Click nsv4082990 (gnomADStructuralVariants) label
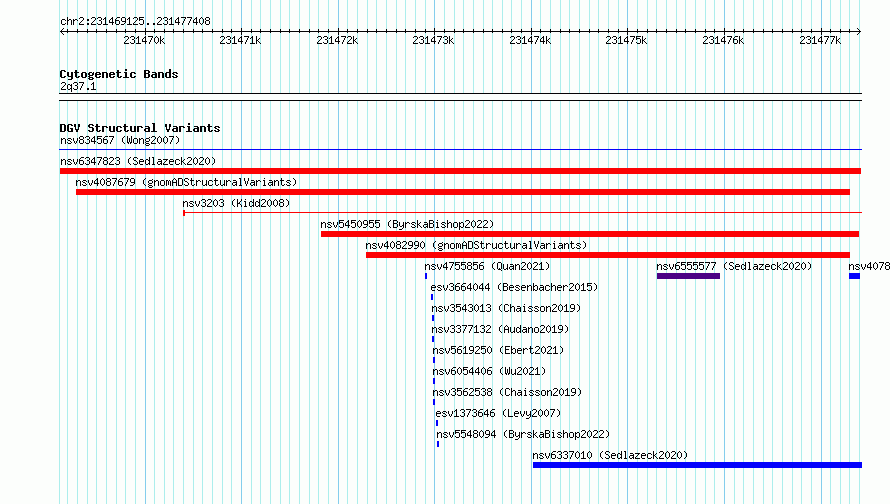 click(x=476, y=245)
